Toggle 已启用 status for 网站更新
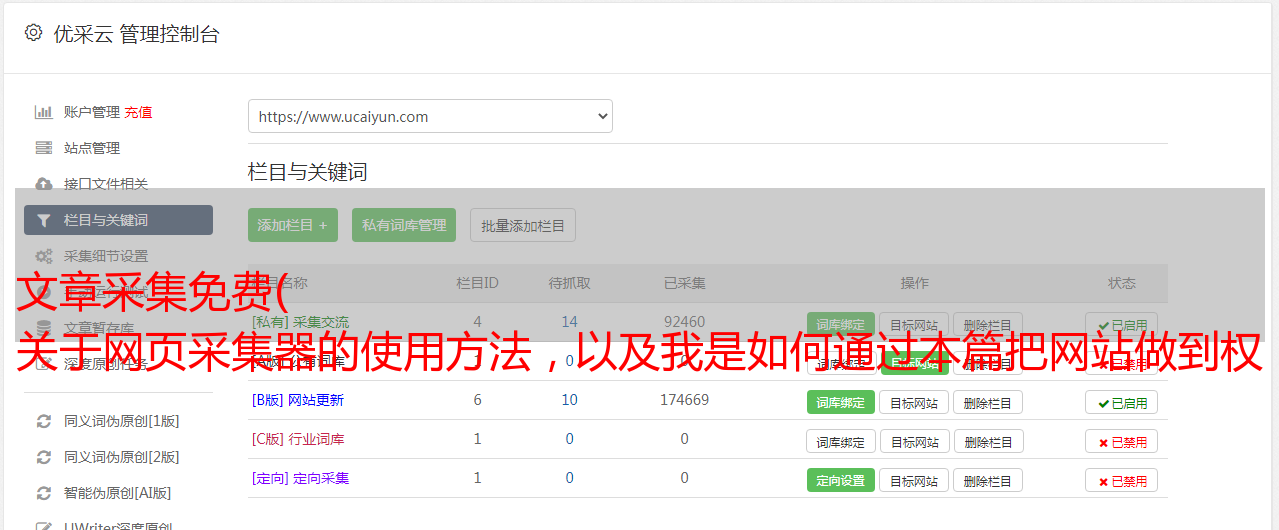This screenshot has height=530, width=1279. (x=1122, y=402)
